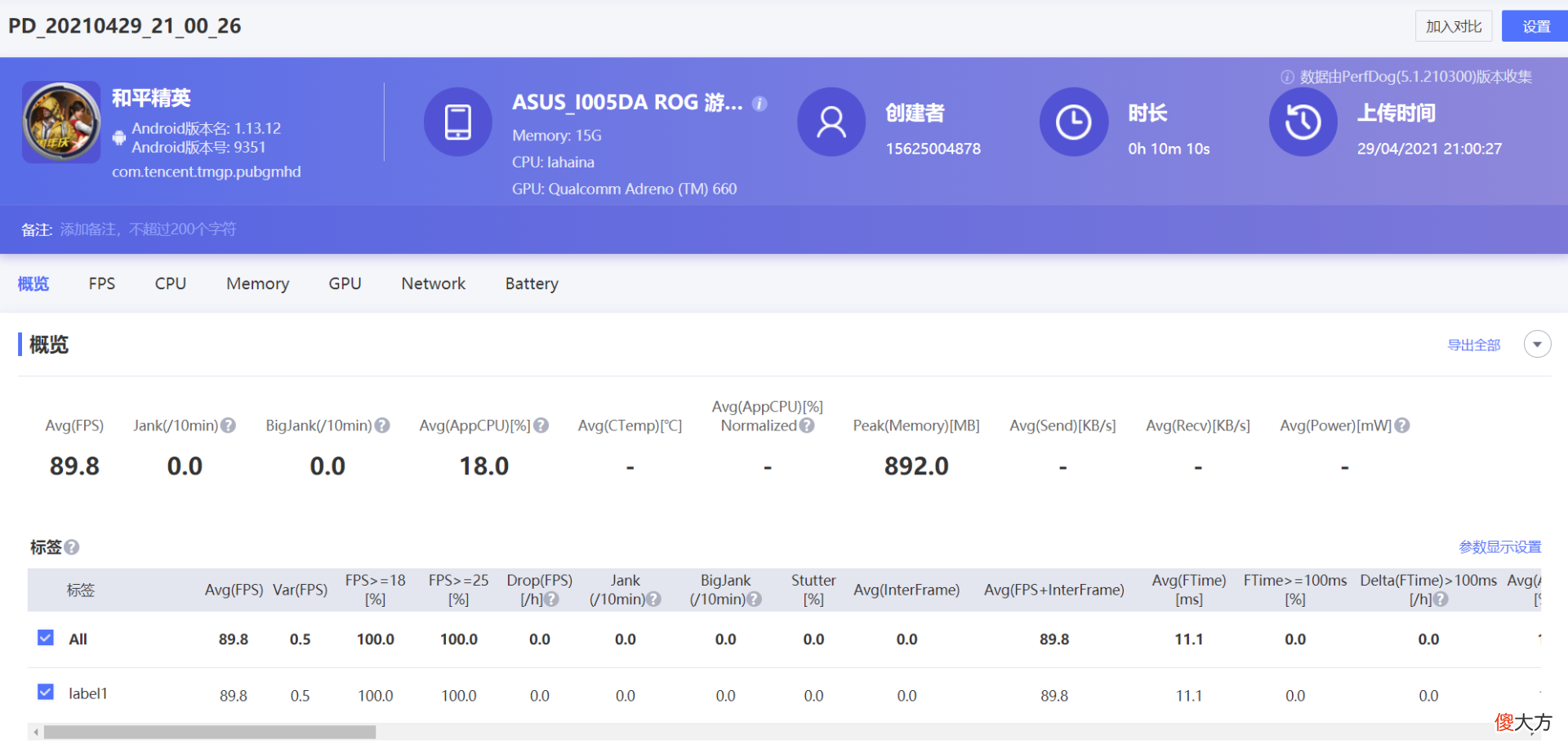Click help icon next to Jank(/10min)
The height and width of the screenshot is (753, 1568).
(229, 426)
